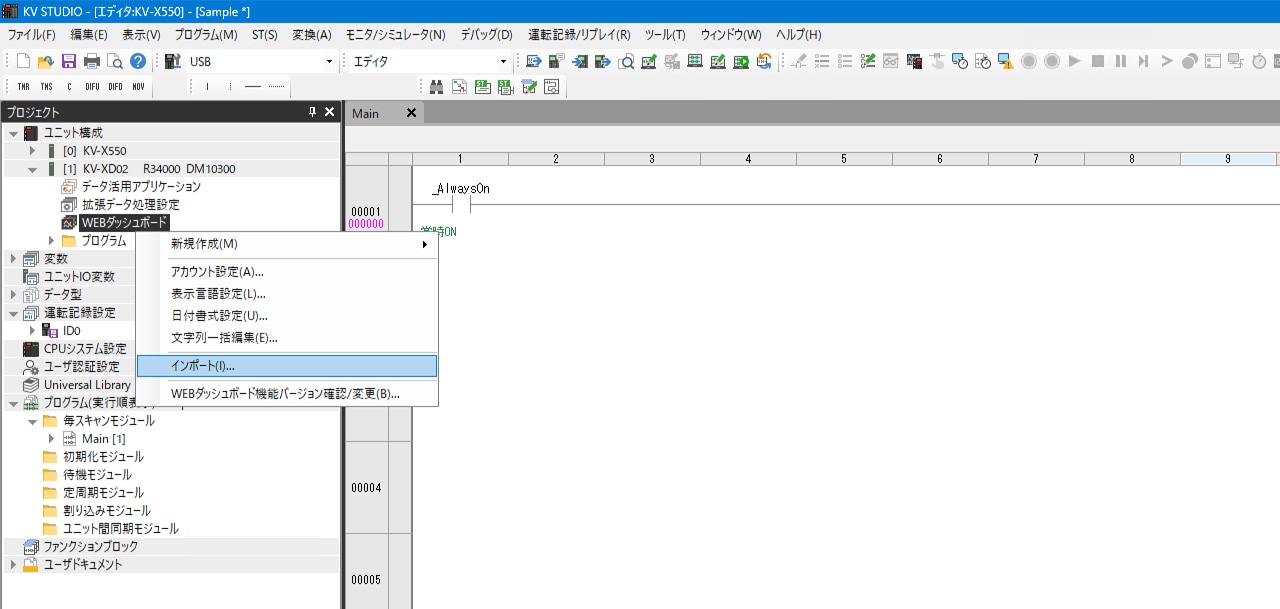1280x609 pixels.
Task: Click the Print icon in toolbar
Action: (x=92, y=61)
